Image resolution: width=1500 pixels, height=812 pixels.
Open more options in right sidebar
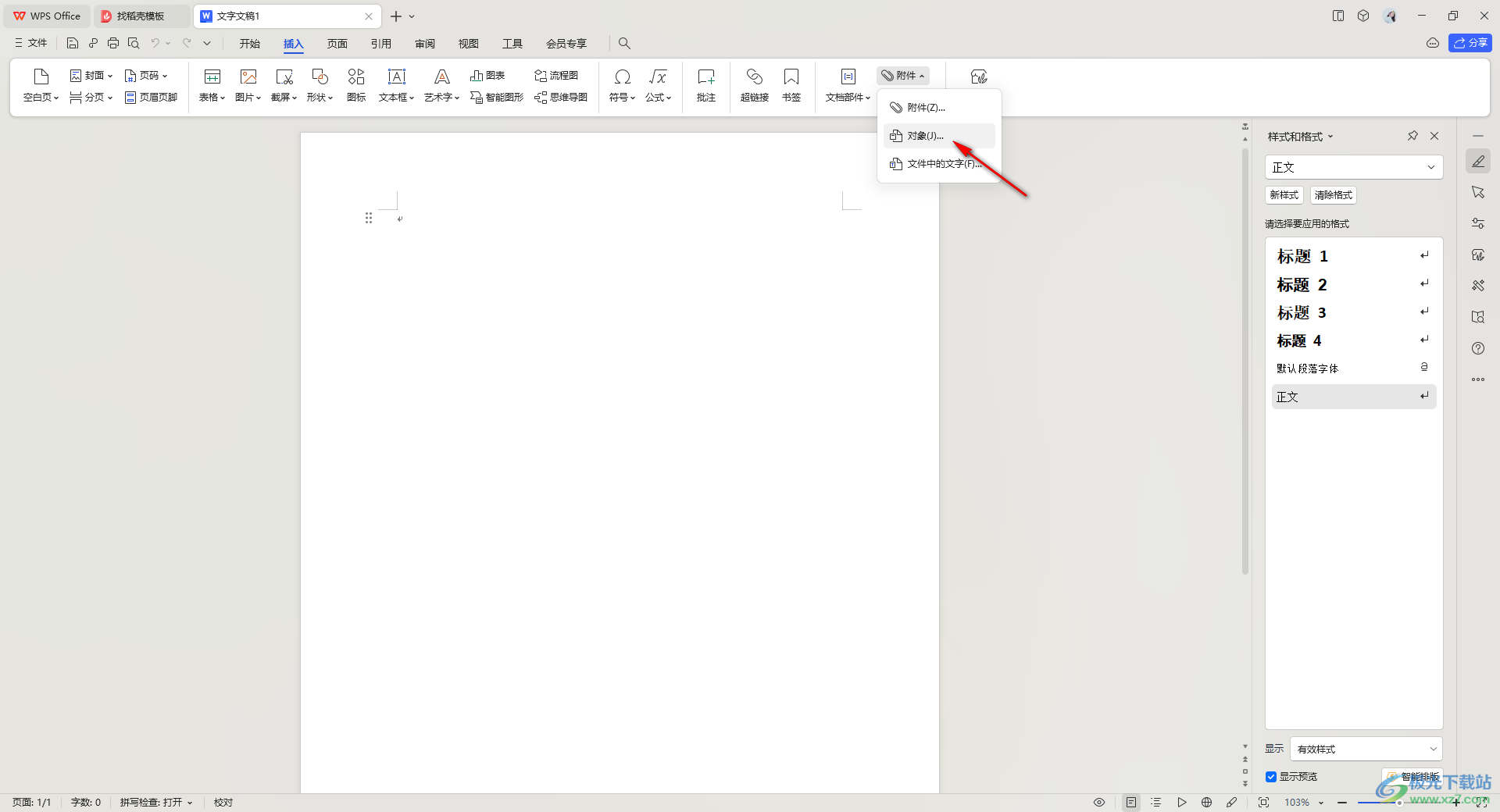[1478, 379]
